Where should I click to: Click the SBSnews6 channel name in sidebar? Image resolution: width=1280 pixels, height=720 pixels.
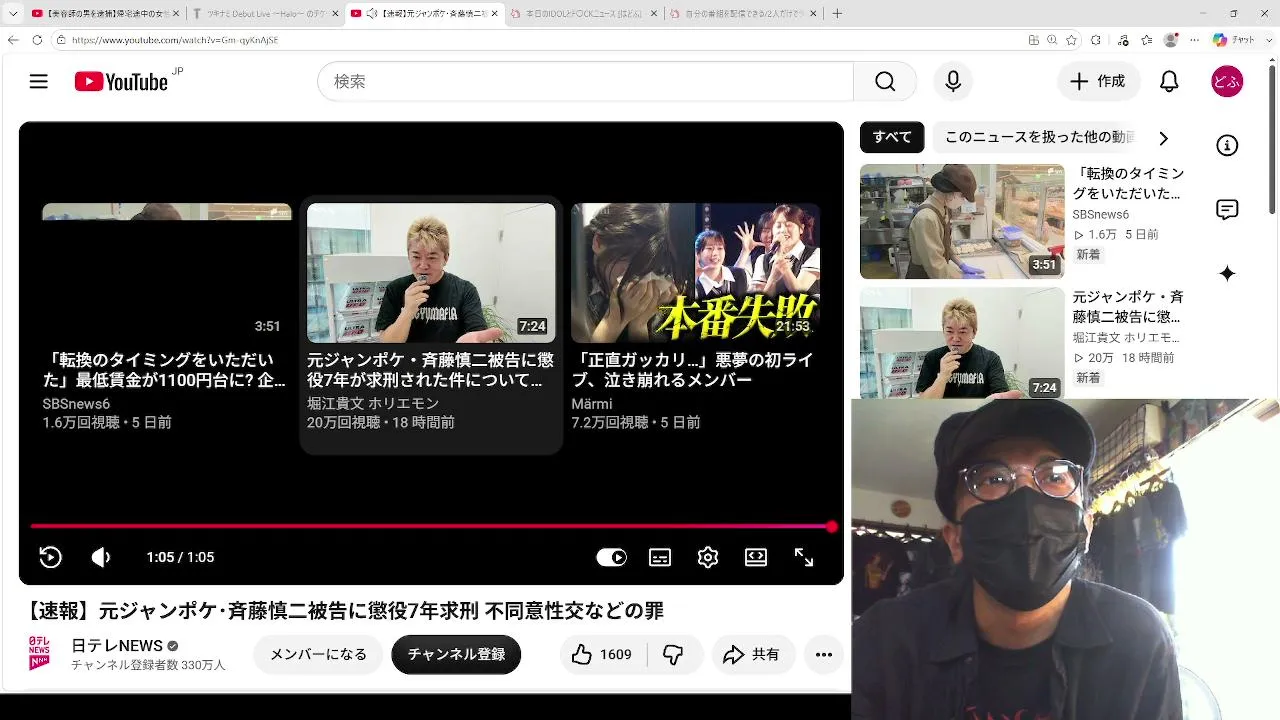tap(1101, 215)
